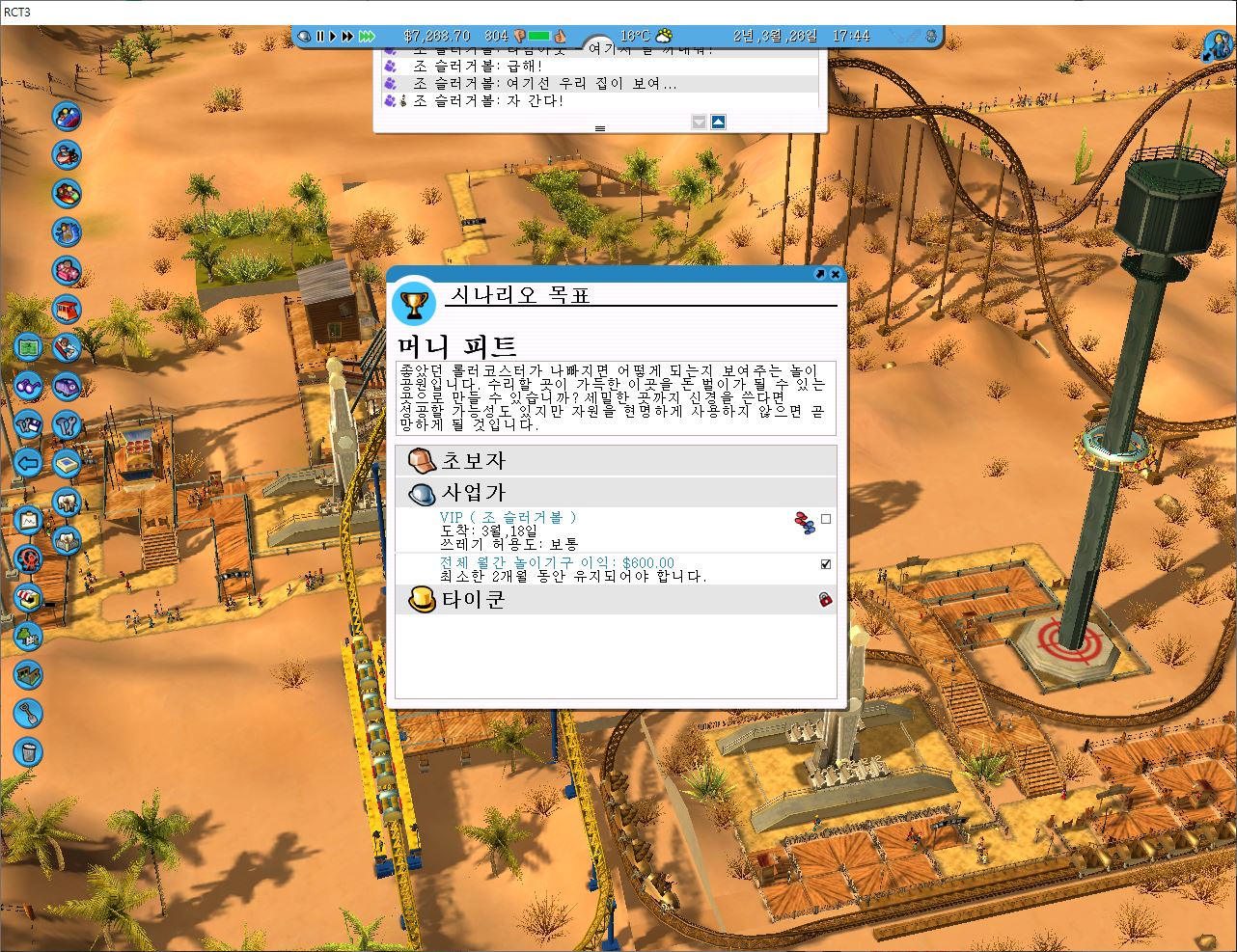Screen dimensions: 1237x952
Task: Collapse the 사업가 objective section
Action: tap(617, 493)
